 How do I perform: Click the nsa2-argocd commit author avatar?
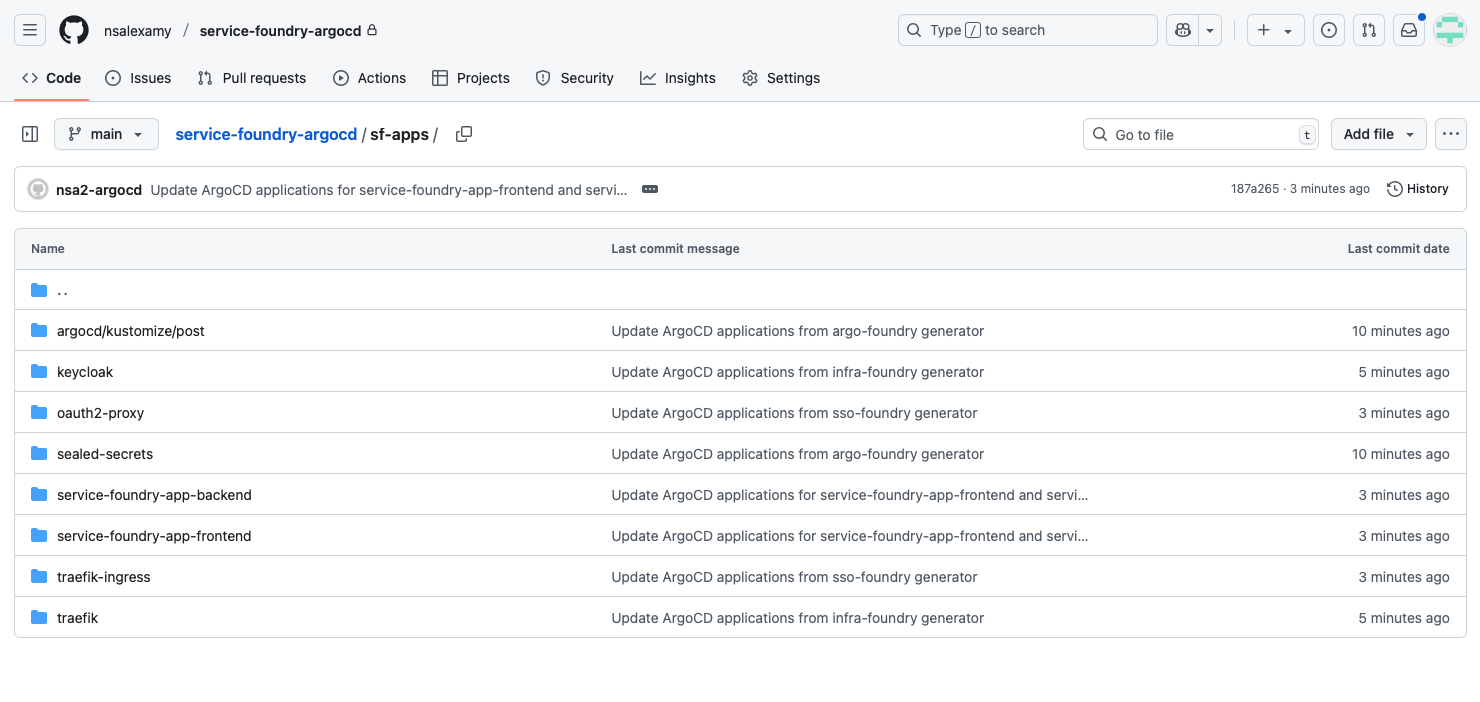[38, 189]
